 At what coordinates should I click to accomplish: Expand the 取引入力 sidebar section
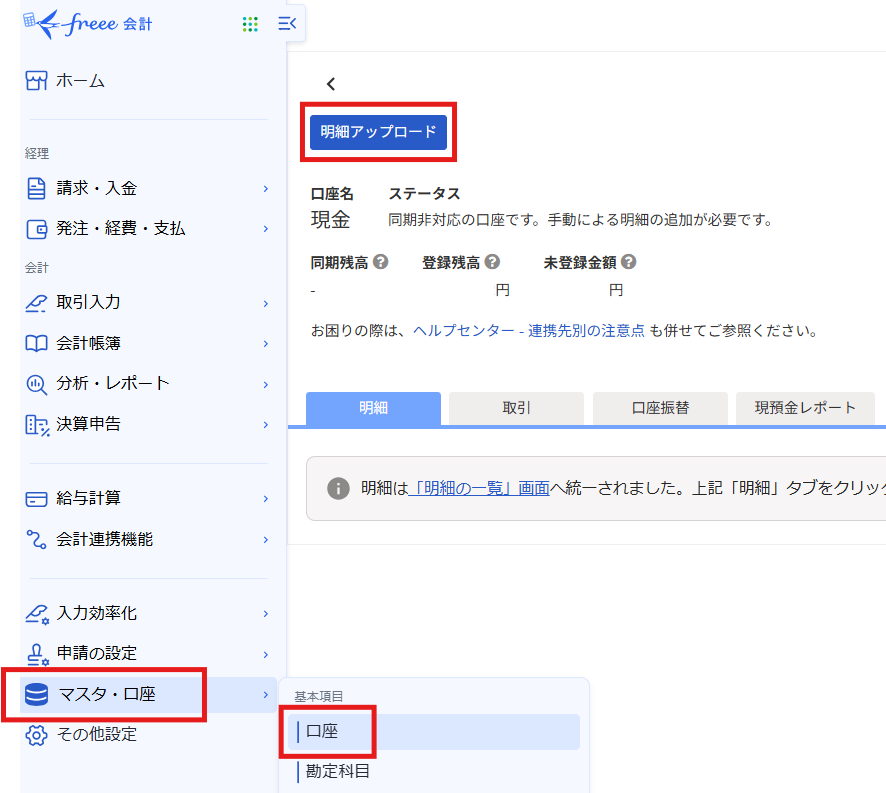point(88,303)
